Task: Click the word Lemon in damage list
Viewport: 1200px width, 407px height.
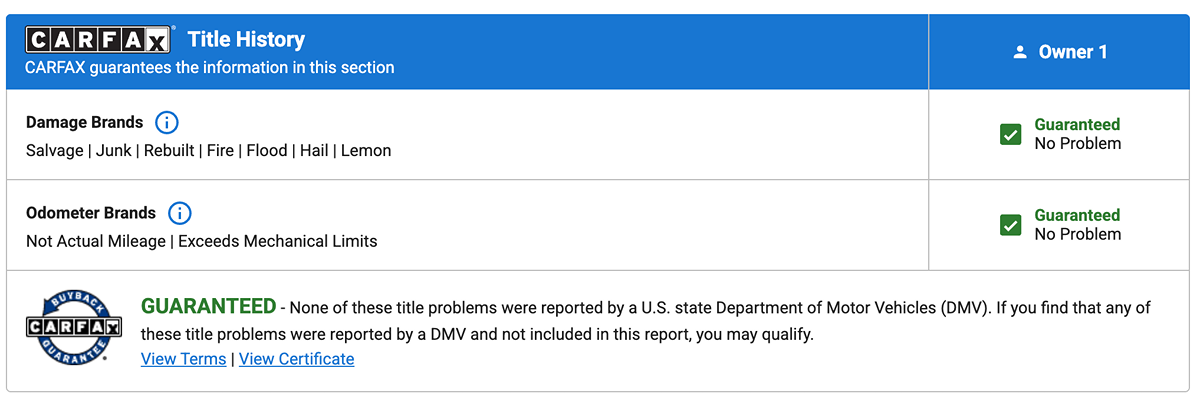Action: (x=366, y=151)
